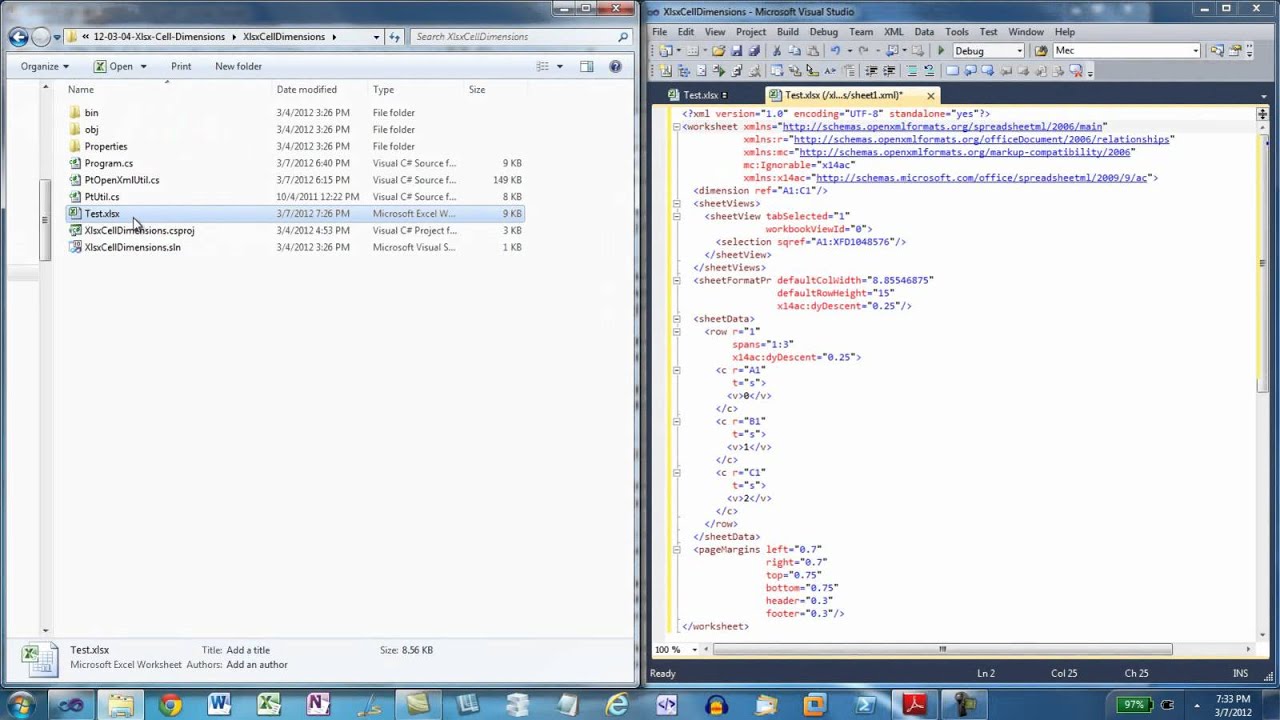
Task: Click the Explorer navigation pane scrollbar
Action: pos(45,220)
